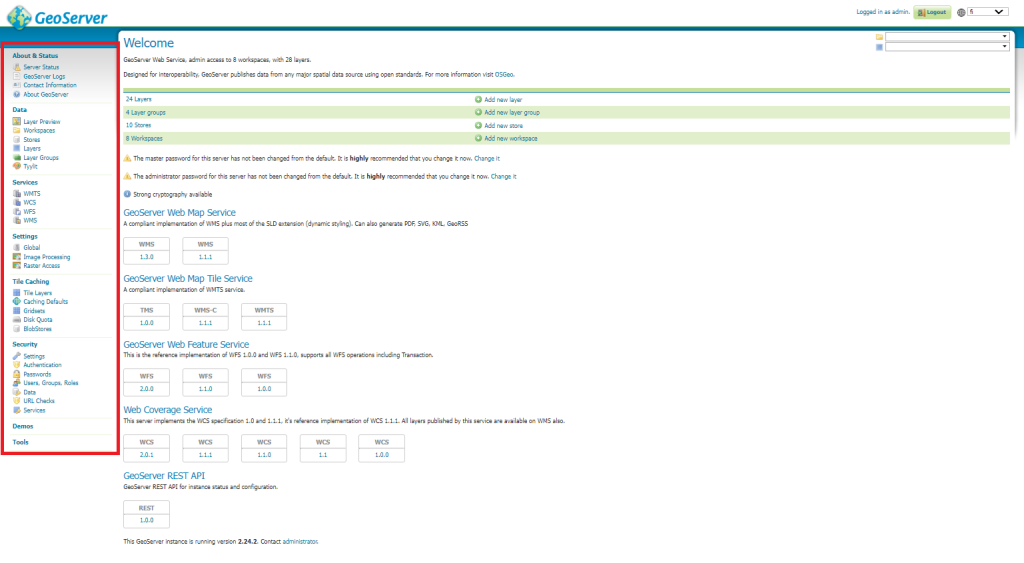Click the WMTS 1.1.1 button

264,317
